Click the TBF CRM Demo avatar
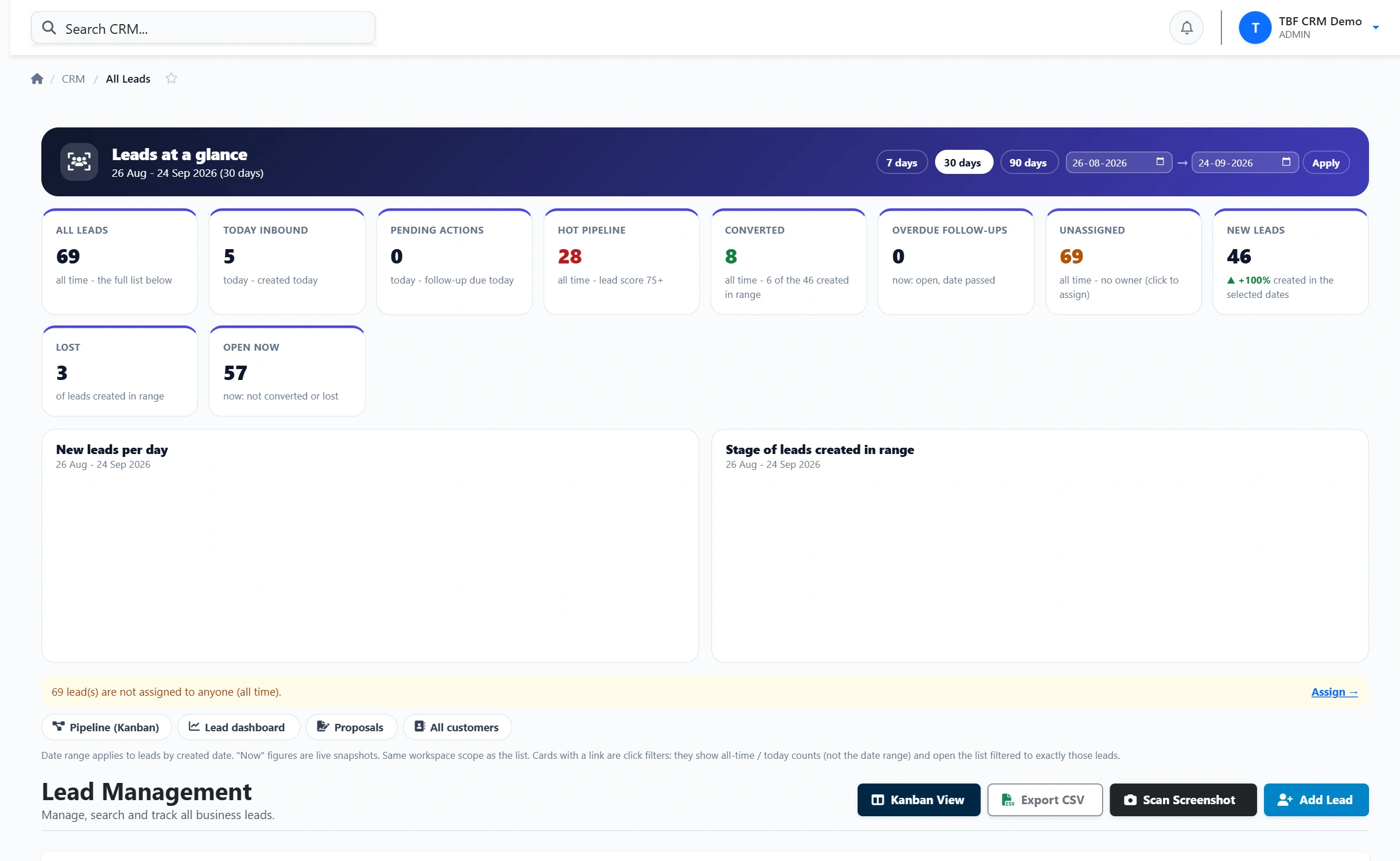 [x=1255, y=28]
